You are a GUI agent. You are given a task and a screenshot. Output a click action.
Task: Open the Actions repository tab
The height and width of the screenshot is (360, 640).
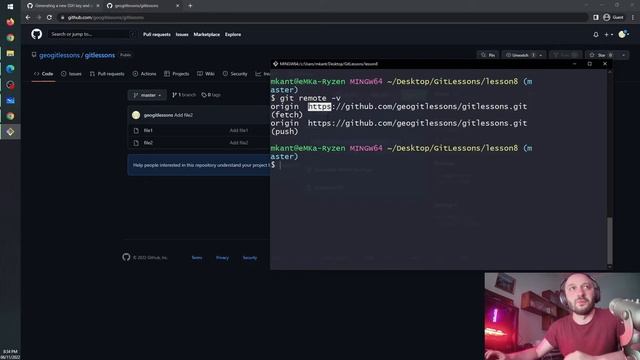144,74
